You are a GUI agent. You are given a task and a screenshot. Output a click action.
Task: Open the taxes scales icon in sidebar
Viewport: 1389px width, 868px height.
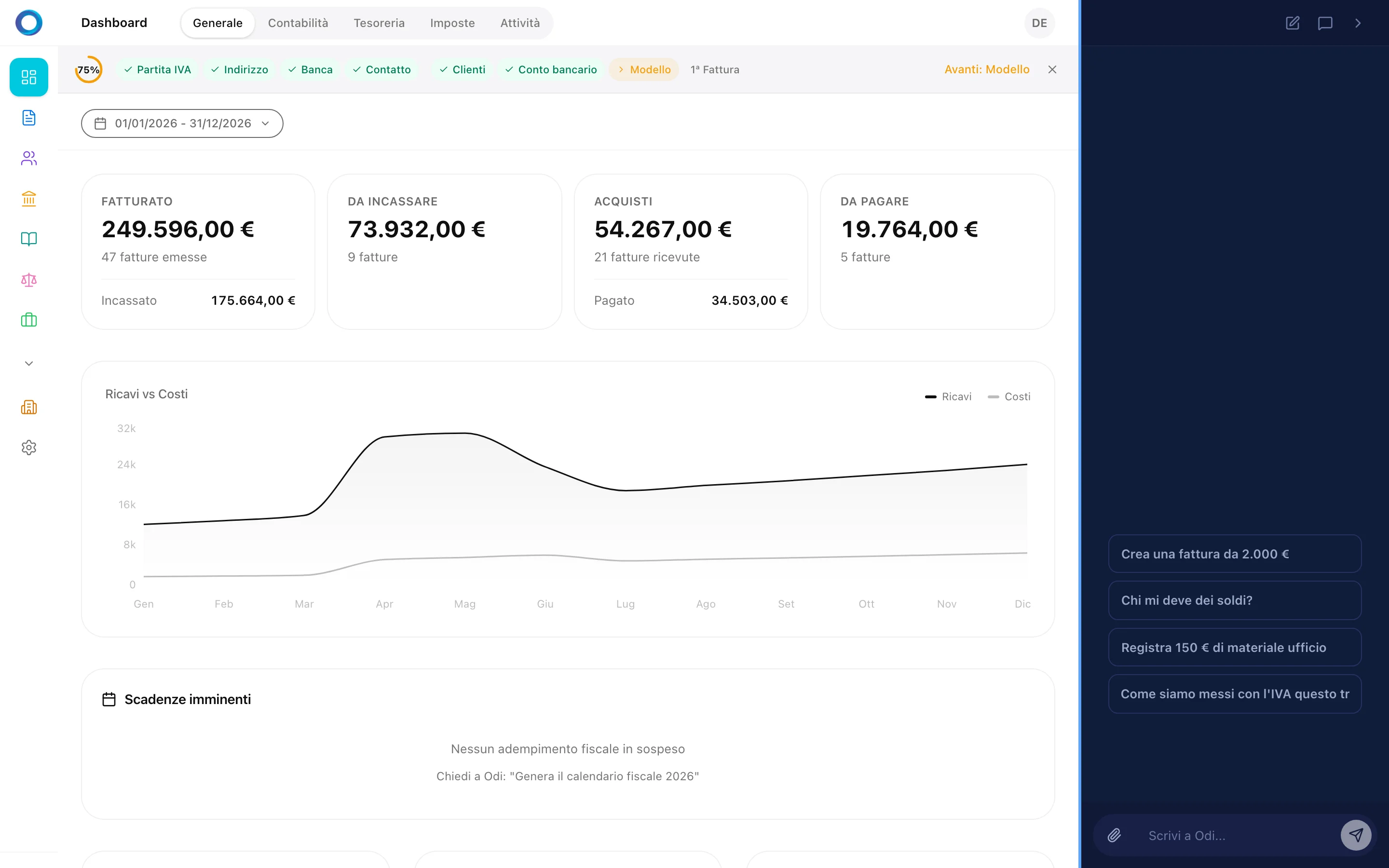[29, 280]
